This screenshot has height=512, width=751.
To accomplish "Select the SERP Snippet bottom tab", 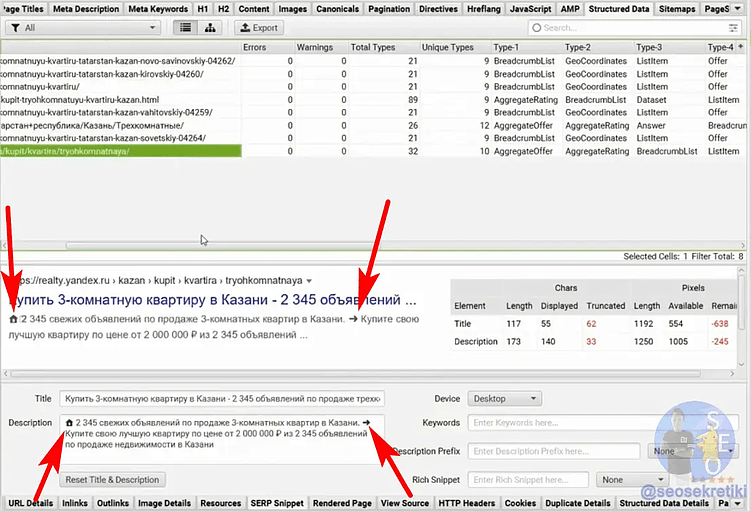I will coord(277,503).
